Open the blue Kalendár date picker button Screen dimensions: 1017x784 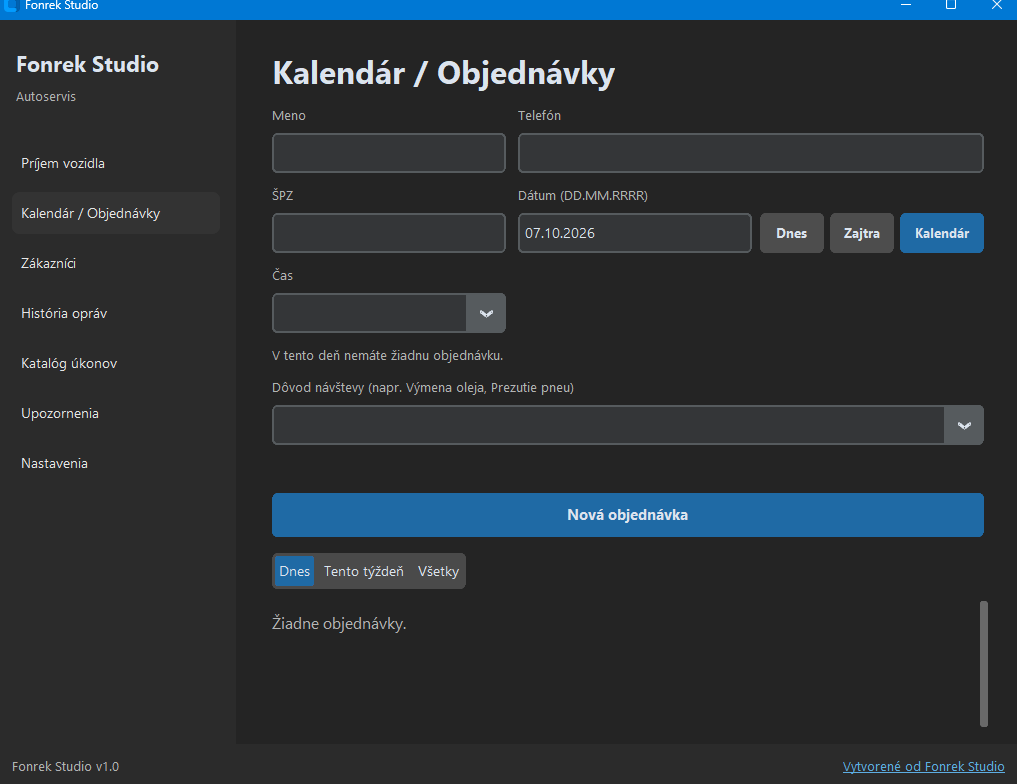tap(942, 233)
